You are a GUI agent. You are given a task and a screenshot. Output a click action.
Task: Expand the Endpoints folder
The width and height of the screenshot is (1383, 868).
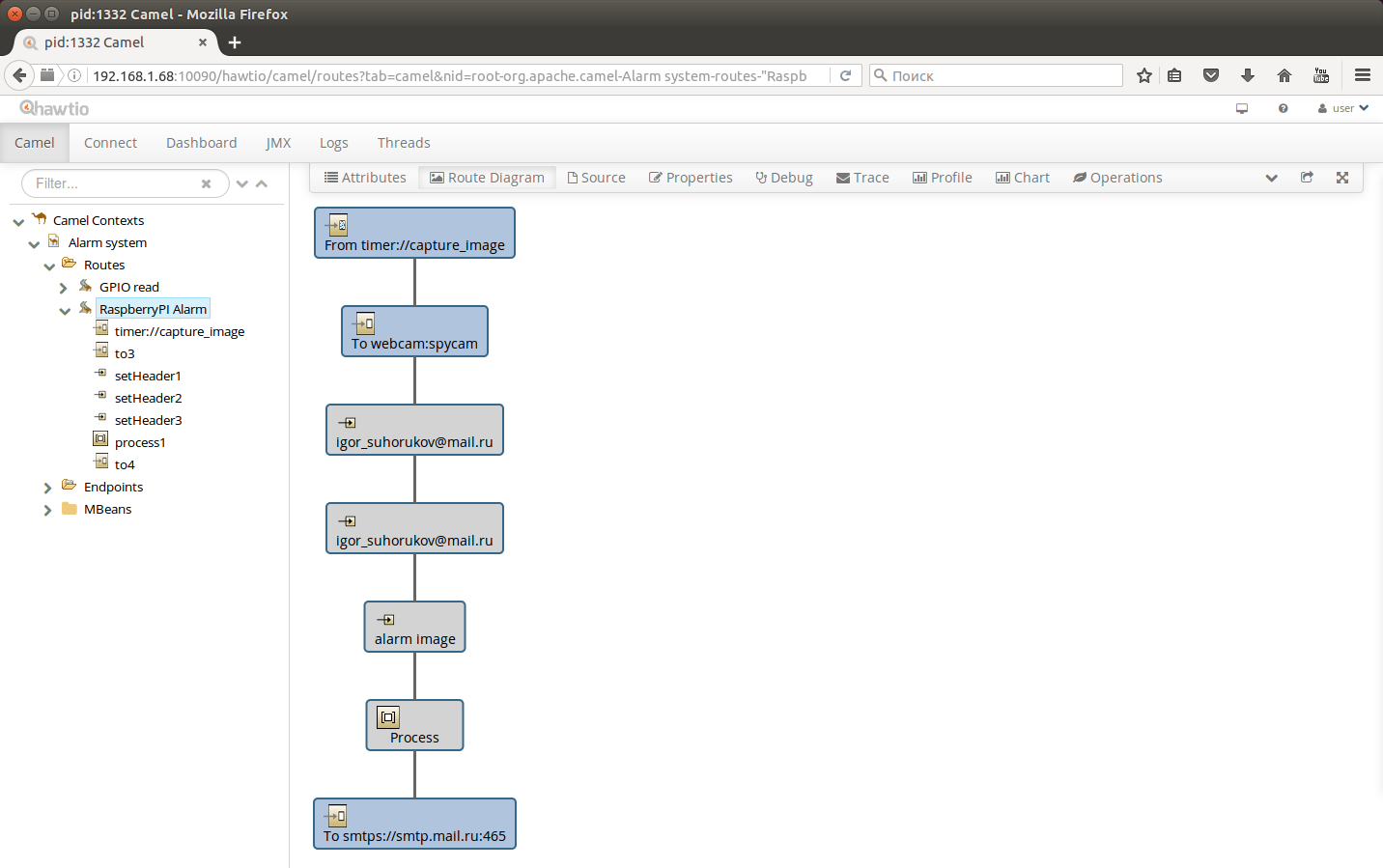48,488
